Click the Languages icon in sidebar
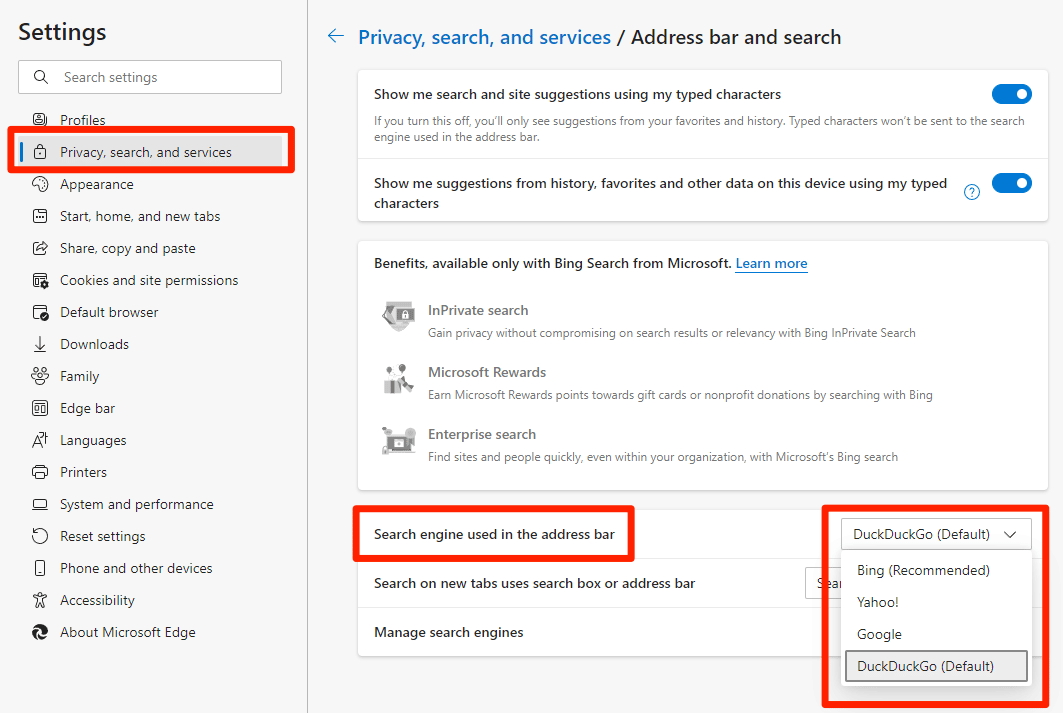1063x713 pixels. pos(40,440)
